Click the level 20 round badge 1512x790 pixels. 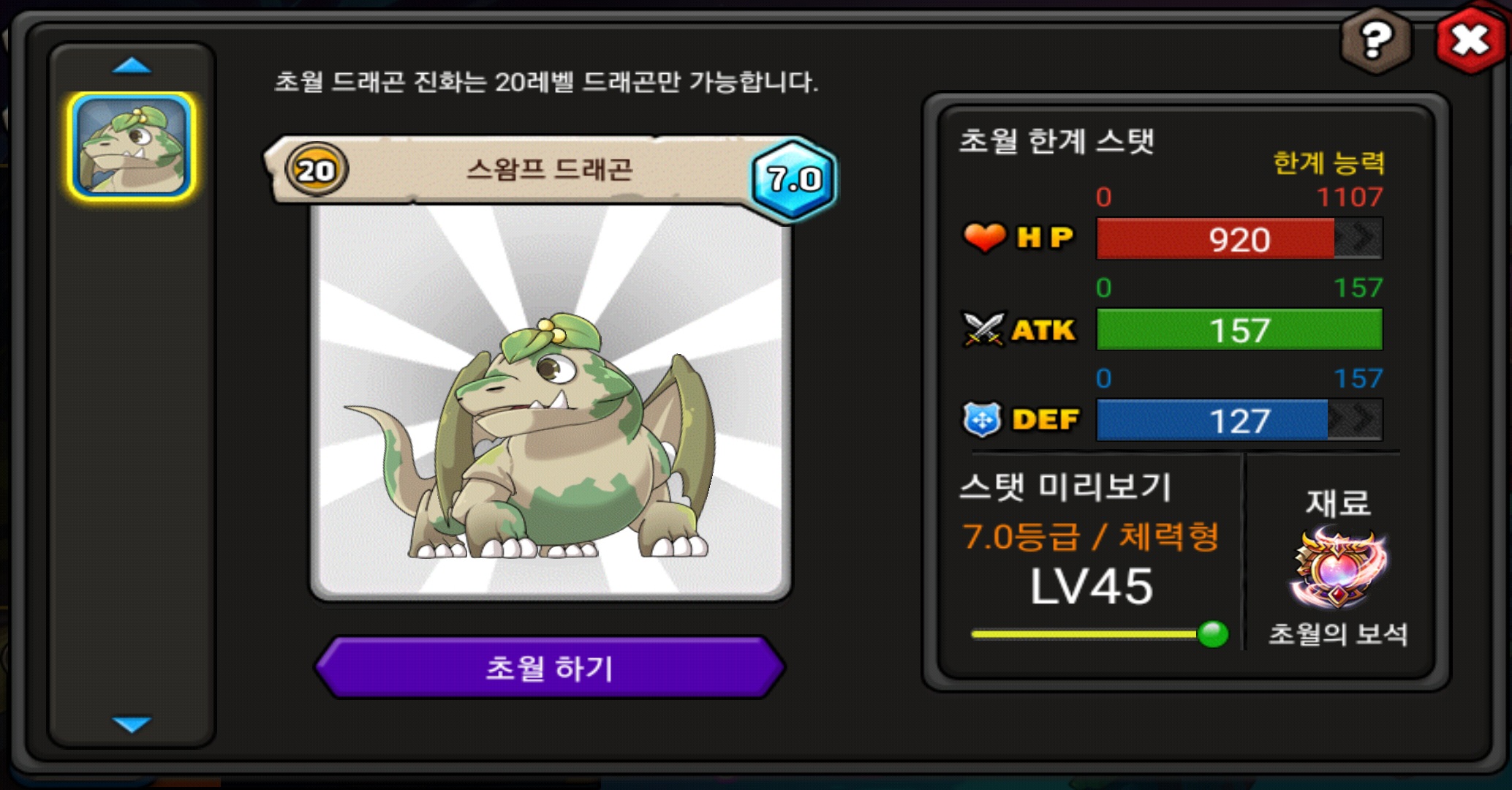coord(316,170)
